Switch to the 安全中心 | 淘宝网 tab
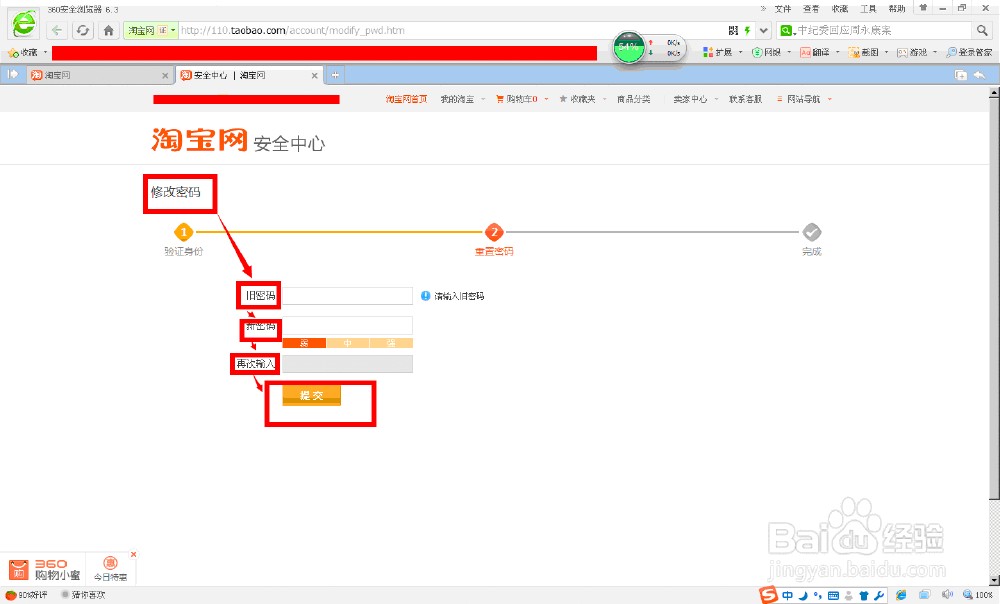 pos(249,75)
